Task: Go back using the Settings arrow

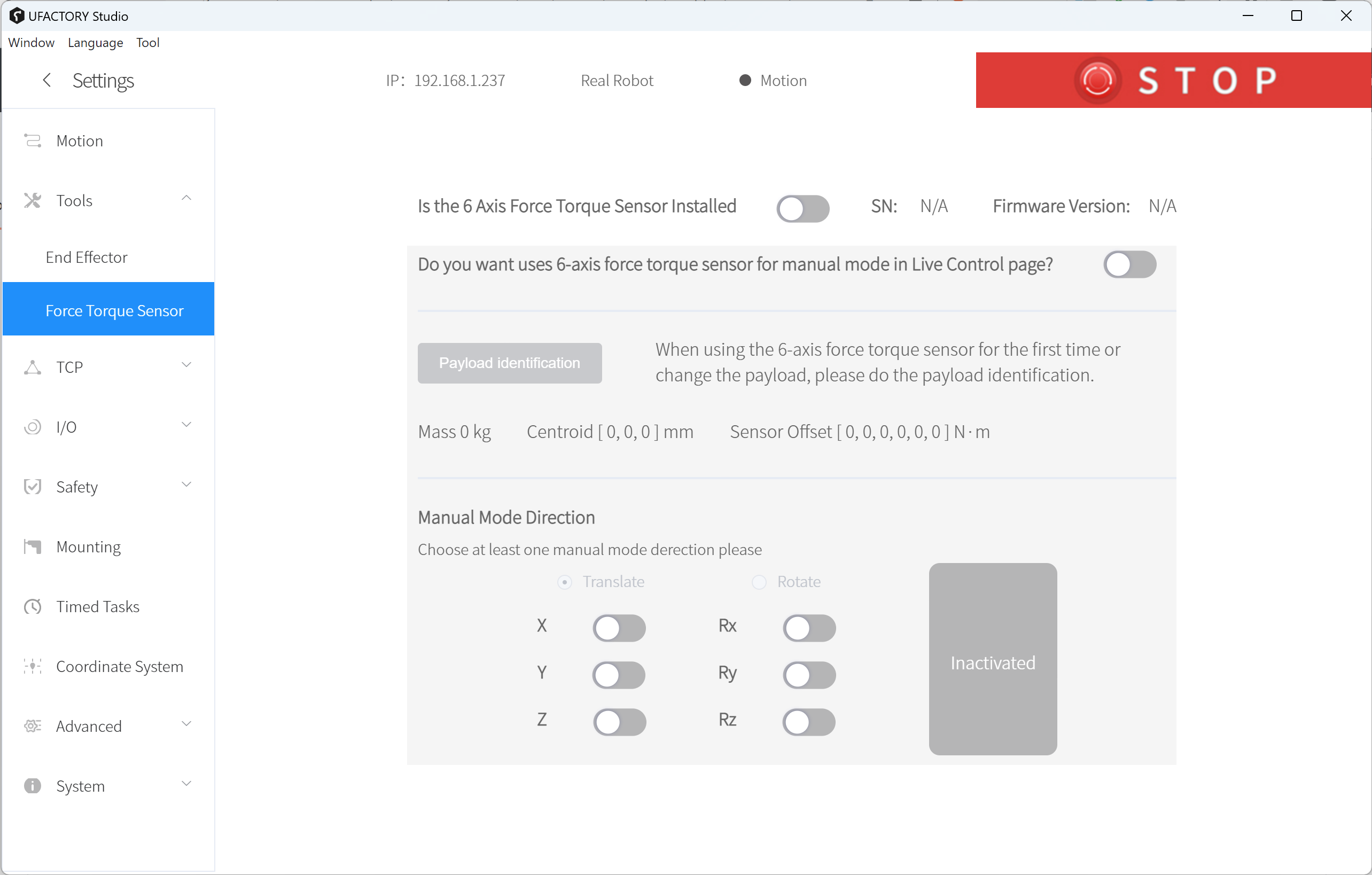Action: click(48, 80)
